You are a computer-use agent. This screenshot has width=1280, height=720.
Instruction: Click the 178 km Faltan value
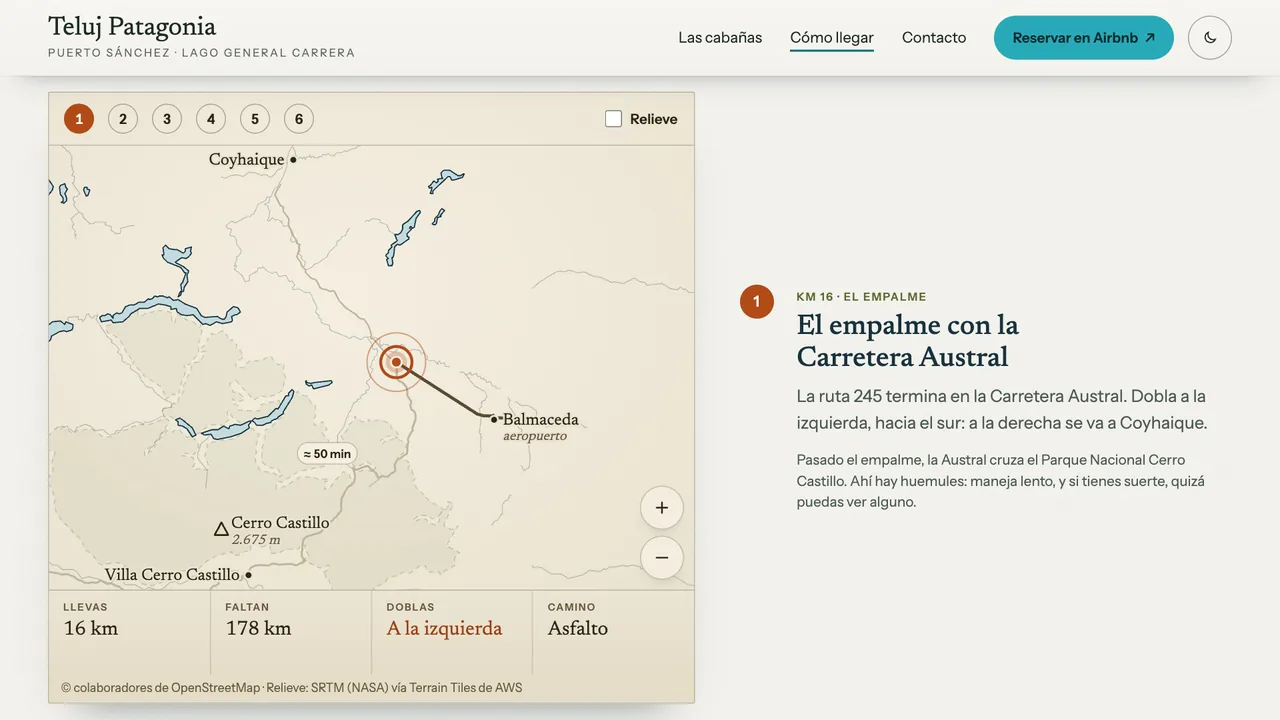pos(258,629)
